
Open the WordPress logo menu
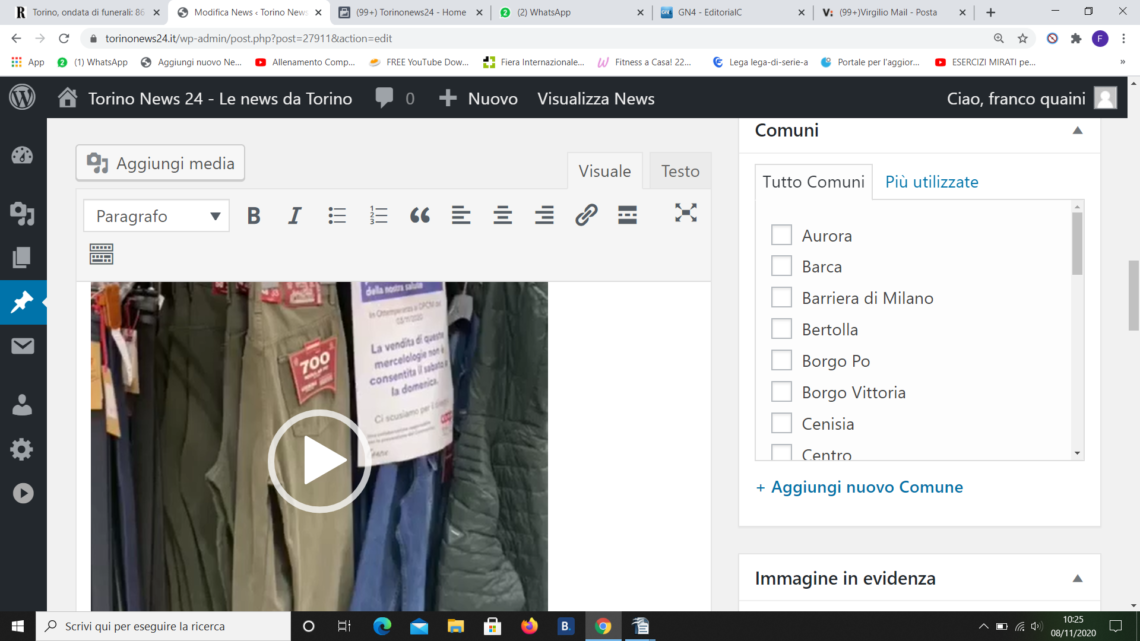[22, 98]
